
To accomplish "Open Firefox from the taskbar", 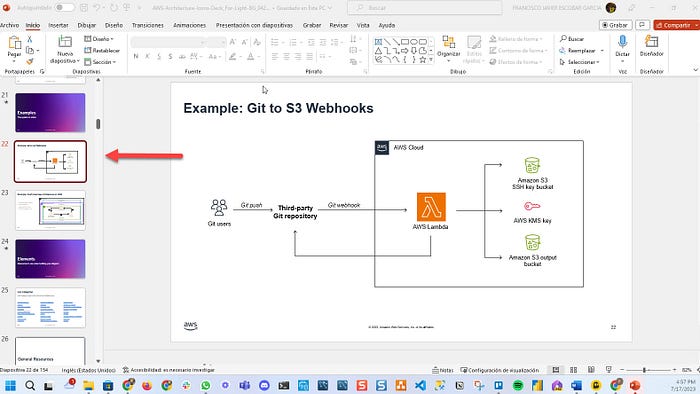I will (147, 385).
